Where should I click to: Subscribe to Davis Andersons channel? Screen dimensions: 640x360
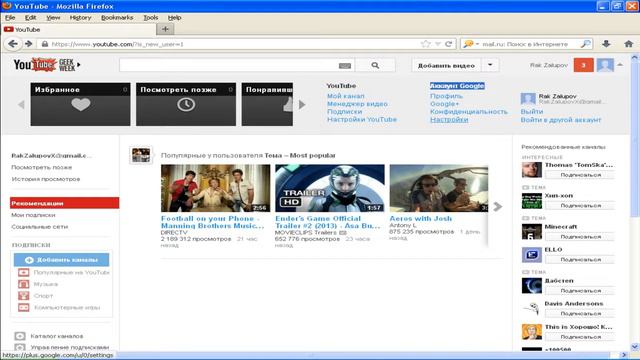click(580, 313)
